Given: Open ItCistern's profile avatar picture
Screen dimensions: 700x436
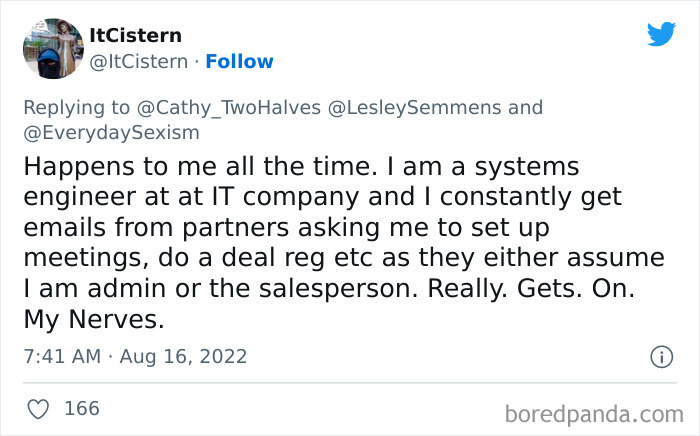Looking at the screenshot, I should pyautogui.click(x=50, y=47).
